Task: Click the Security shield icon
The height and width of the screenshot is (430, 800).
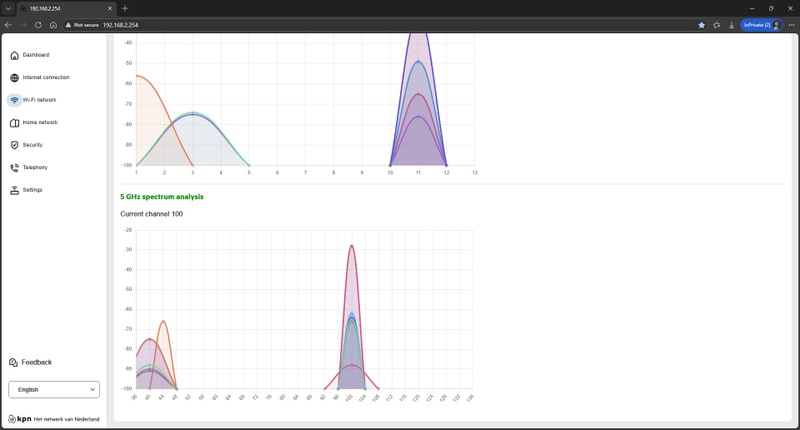Action: point(14,145)
